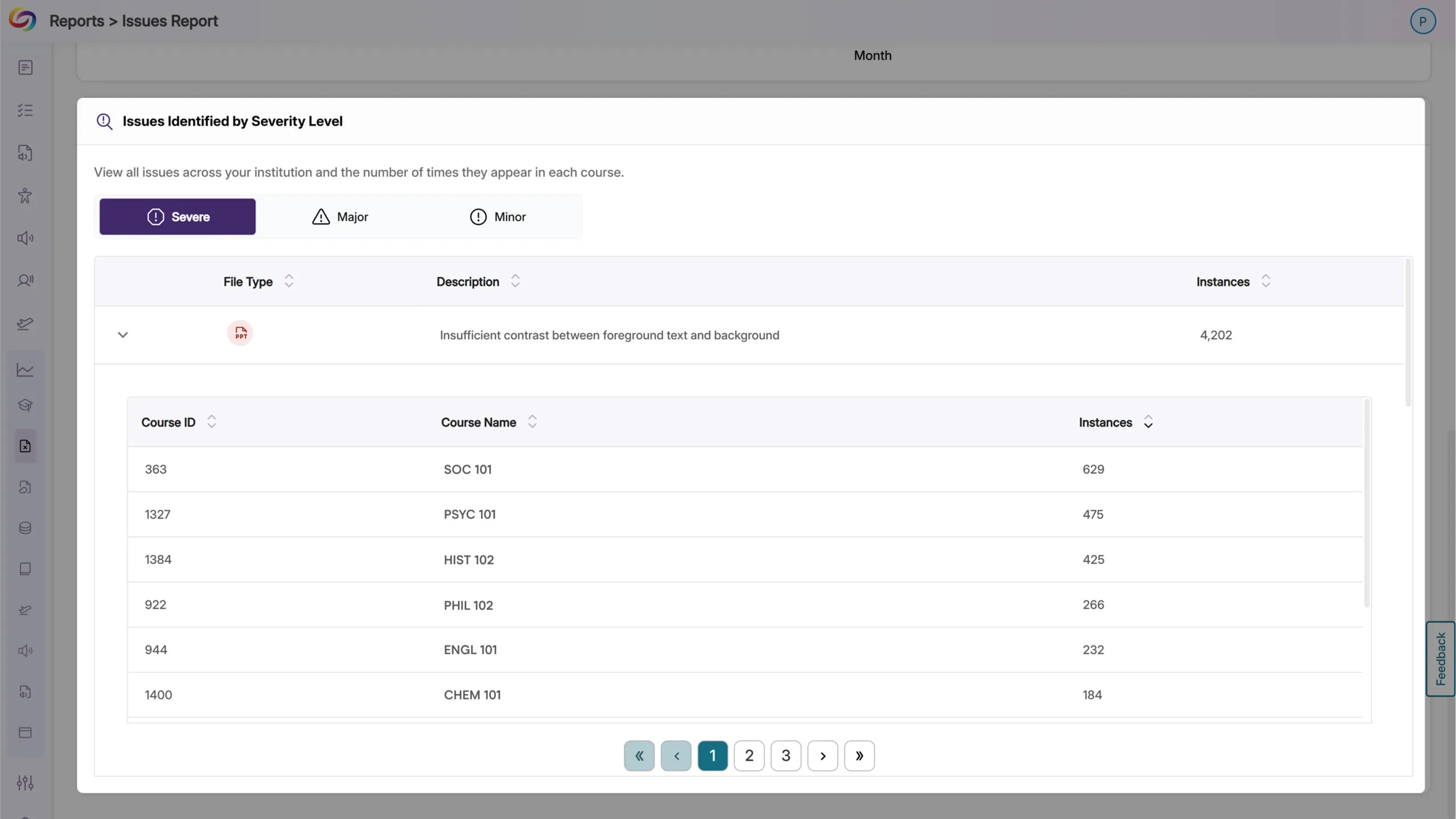This screenshot has height=819, width=1456.
Task: Sort issues by Description column
Action: coord(515,281)
